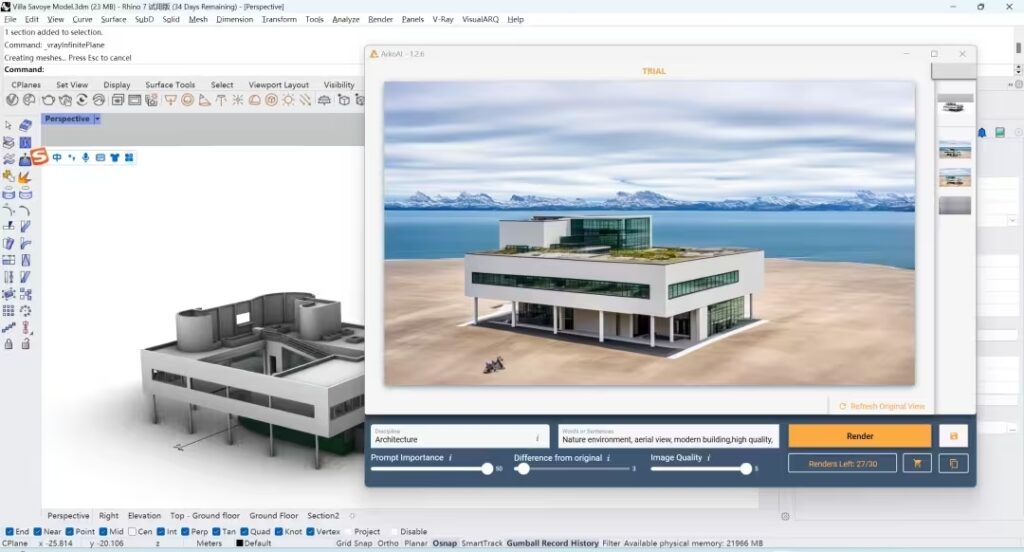Click Refresh Original View link
Viewport: 1024px width, 552px height.
click(x=882, y=406)
